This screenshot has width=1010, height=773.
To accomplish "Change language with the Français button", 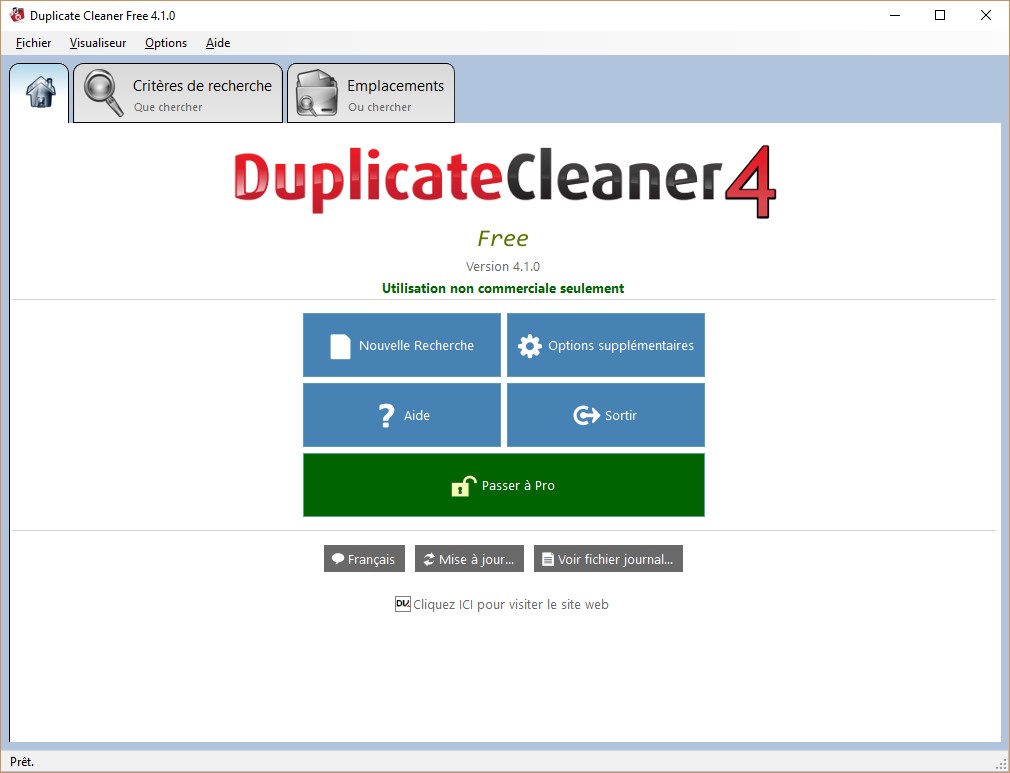I will coord(364,559).
